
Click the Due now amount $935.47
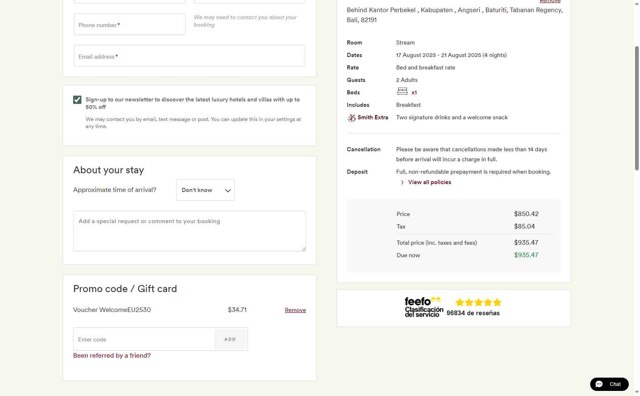(x=526, y=255)
